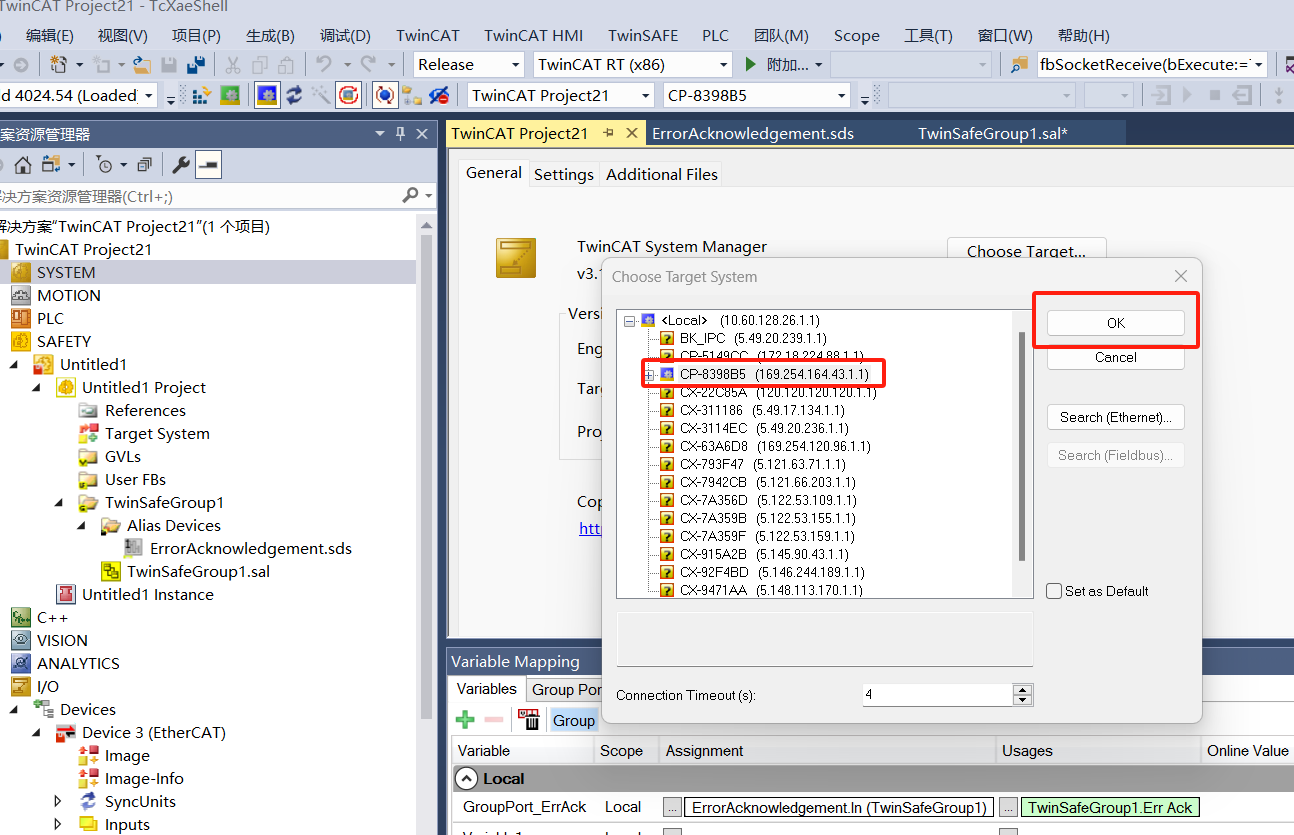The height and width of the screenshot is (835, 1294).
Task: Click the green plus add variable icon
Action: tap(465, 720)
